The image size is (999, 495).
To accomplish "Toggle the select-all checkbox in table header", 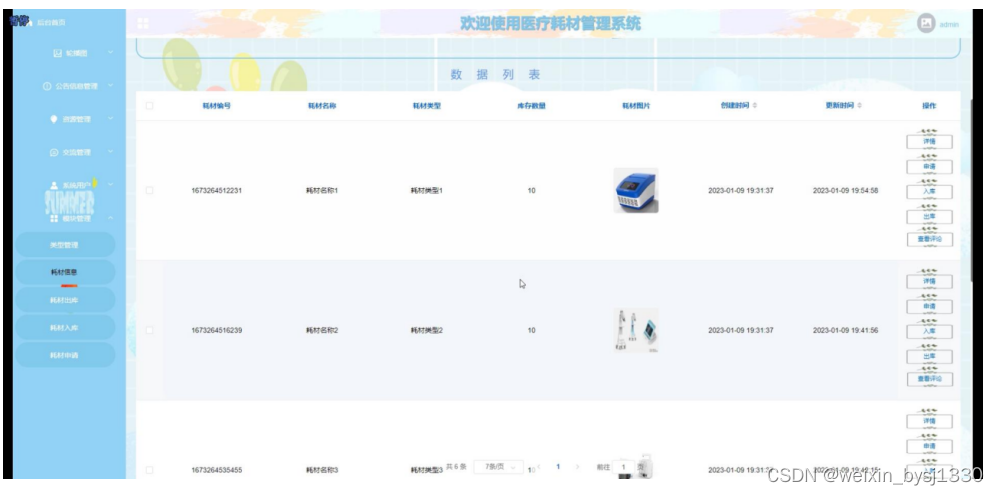I will (149, 106).
